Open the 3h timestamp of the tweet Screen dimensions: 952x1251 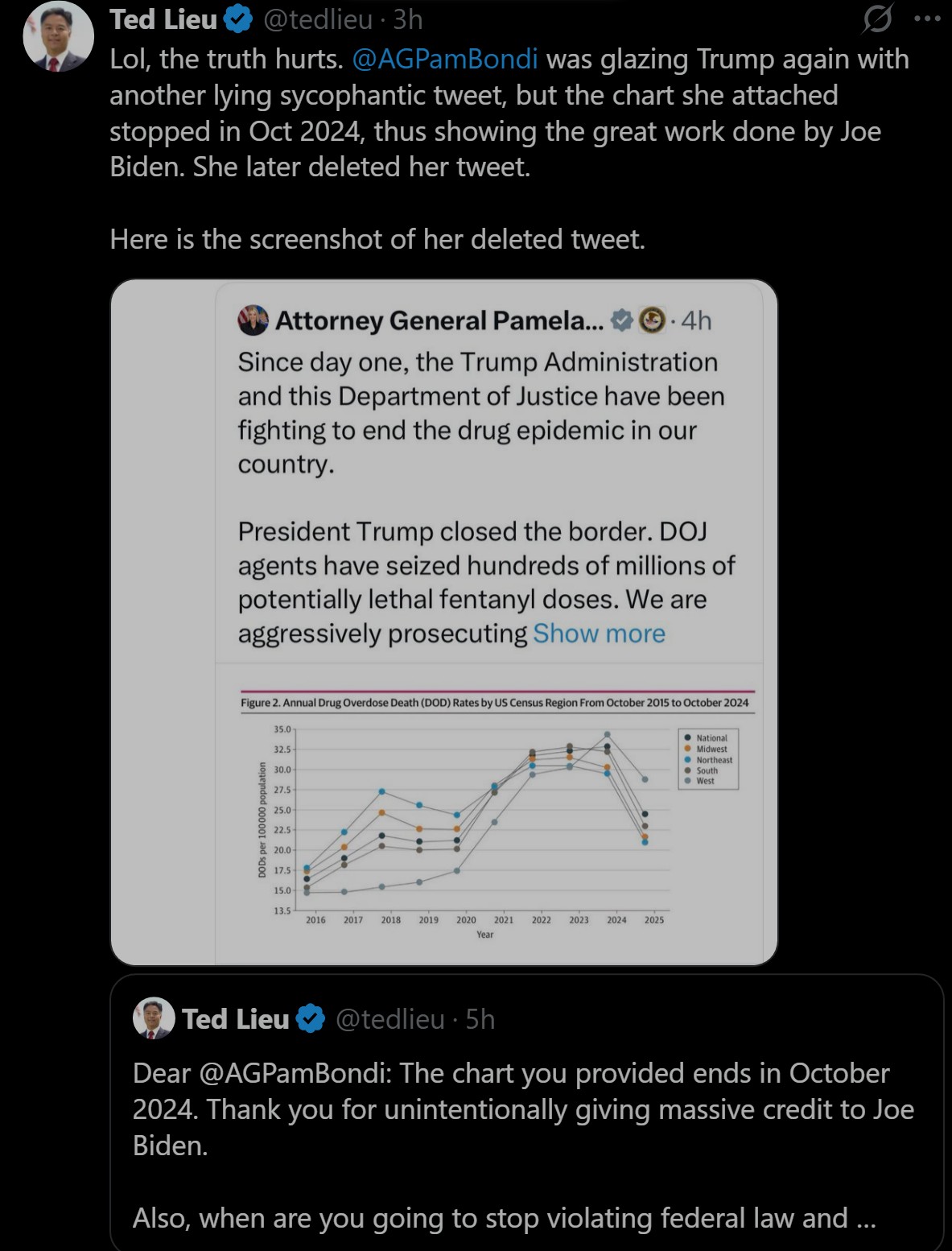pos(408,19)
